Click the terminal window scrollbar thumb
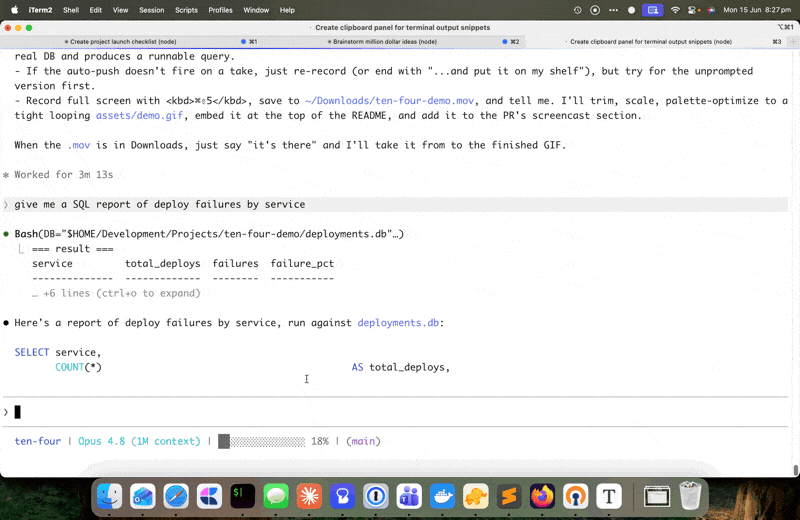 (x=795, y=471)
